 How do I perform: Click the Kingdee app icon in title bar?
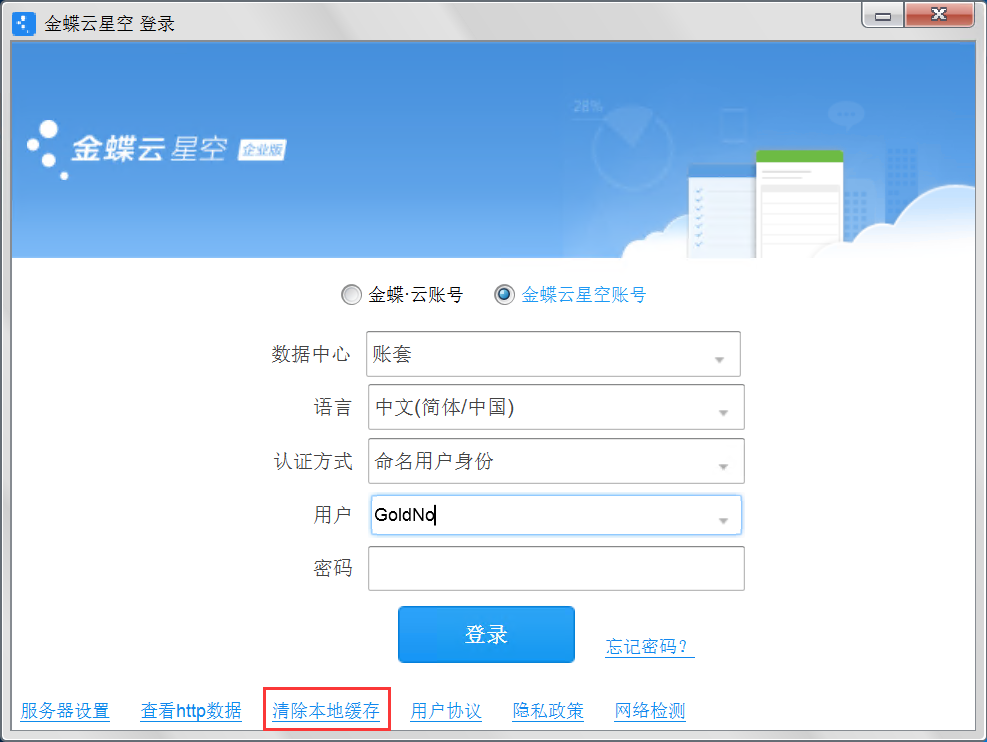[x=24, y=24]
